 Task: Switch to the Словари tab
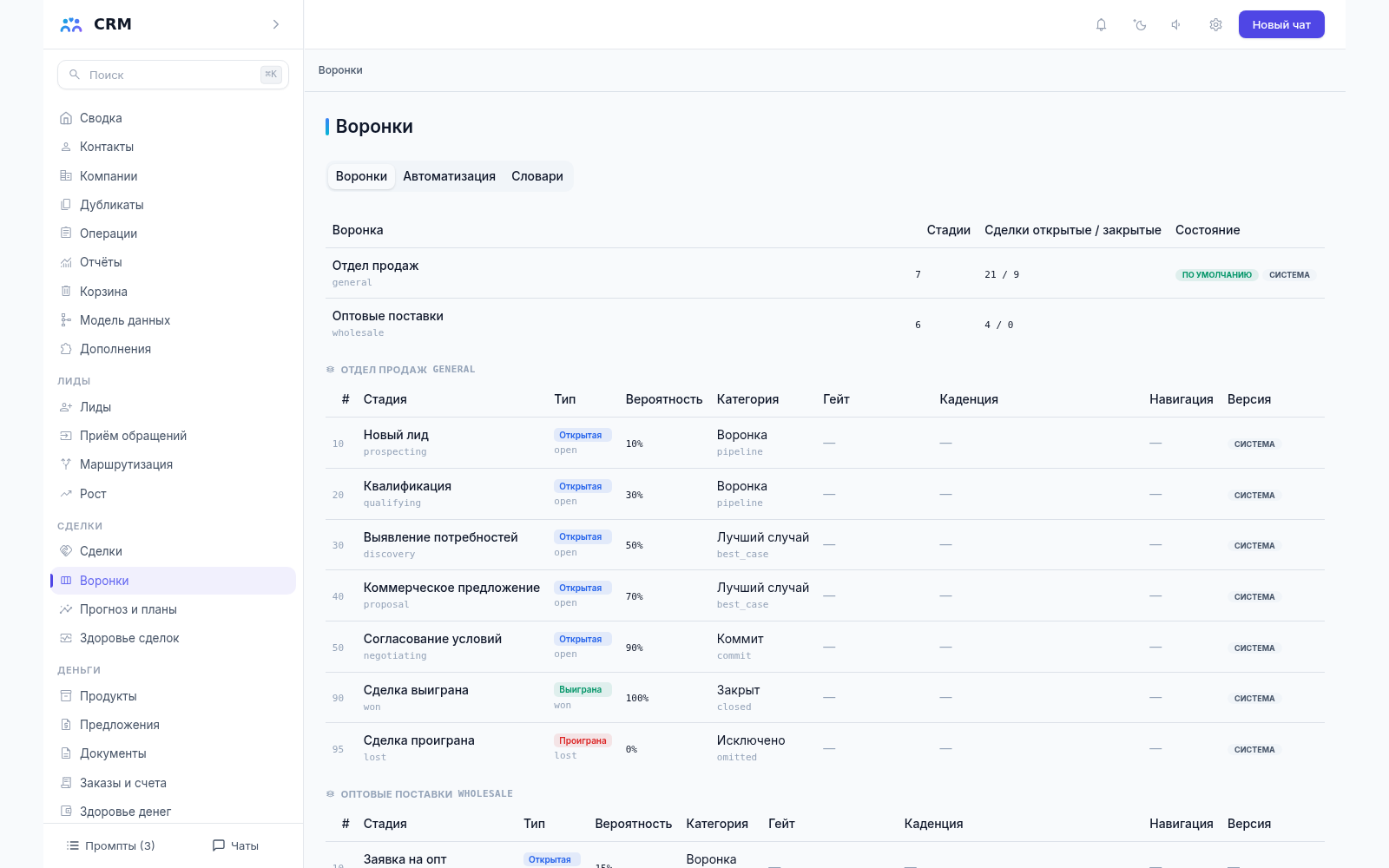click(537, 176)
